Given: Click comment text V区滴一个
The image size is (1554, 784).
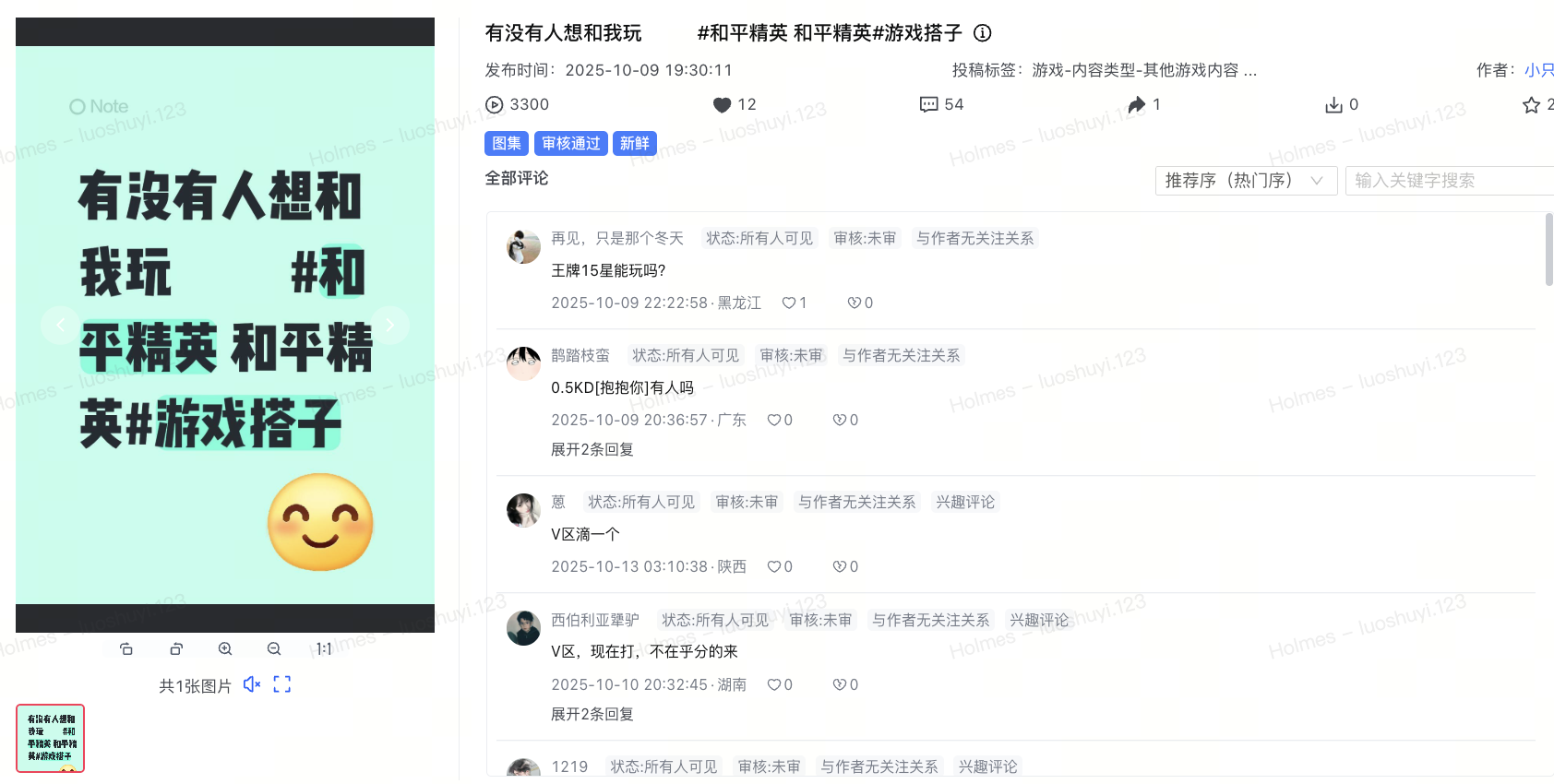Looking at the screenshot, I should 585,535.
